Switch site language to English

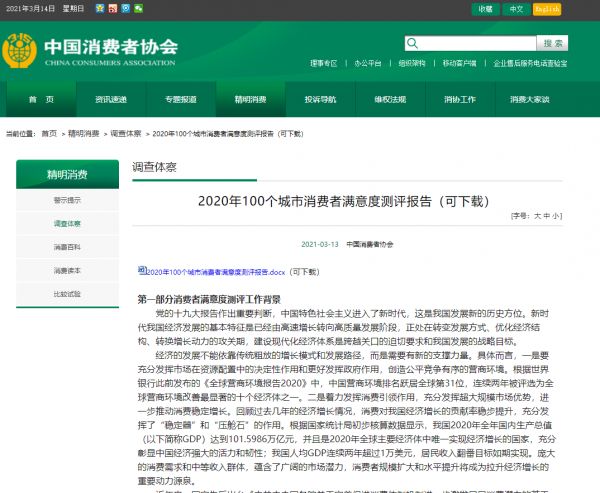click(547, 9)
